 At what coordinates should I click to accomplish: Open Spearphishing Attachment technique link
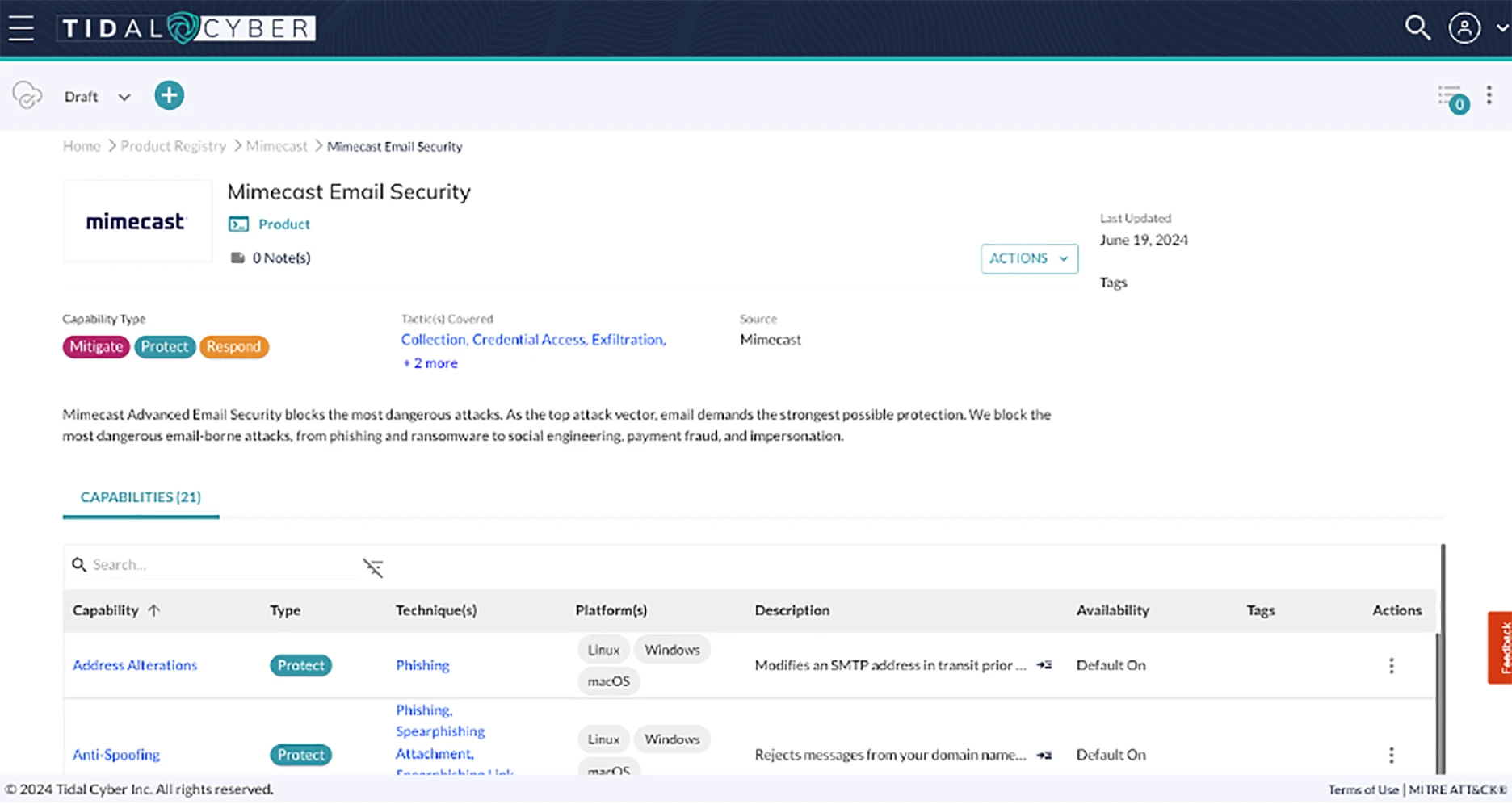click(440, 743)
